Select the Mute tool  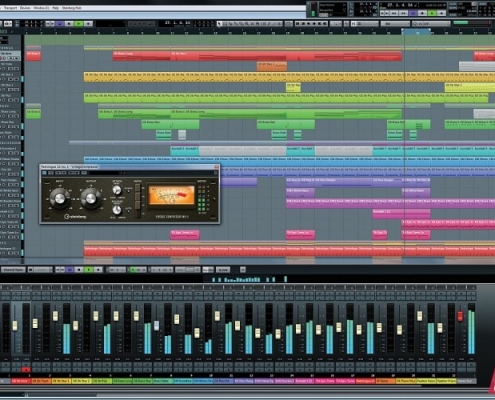pos(252,24)
